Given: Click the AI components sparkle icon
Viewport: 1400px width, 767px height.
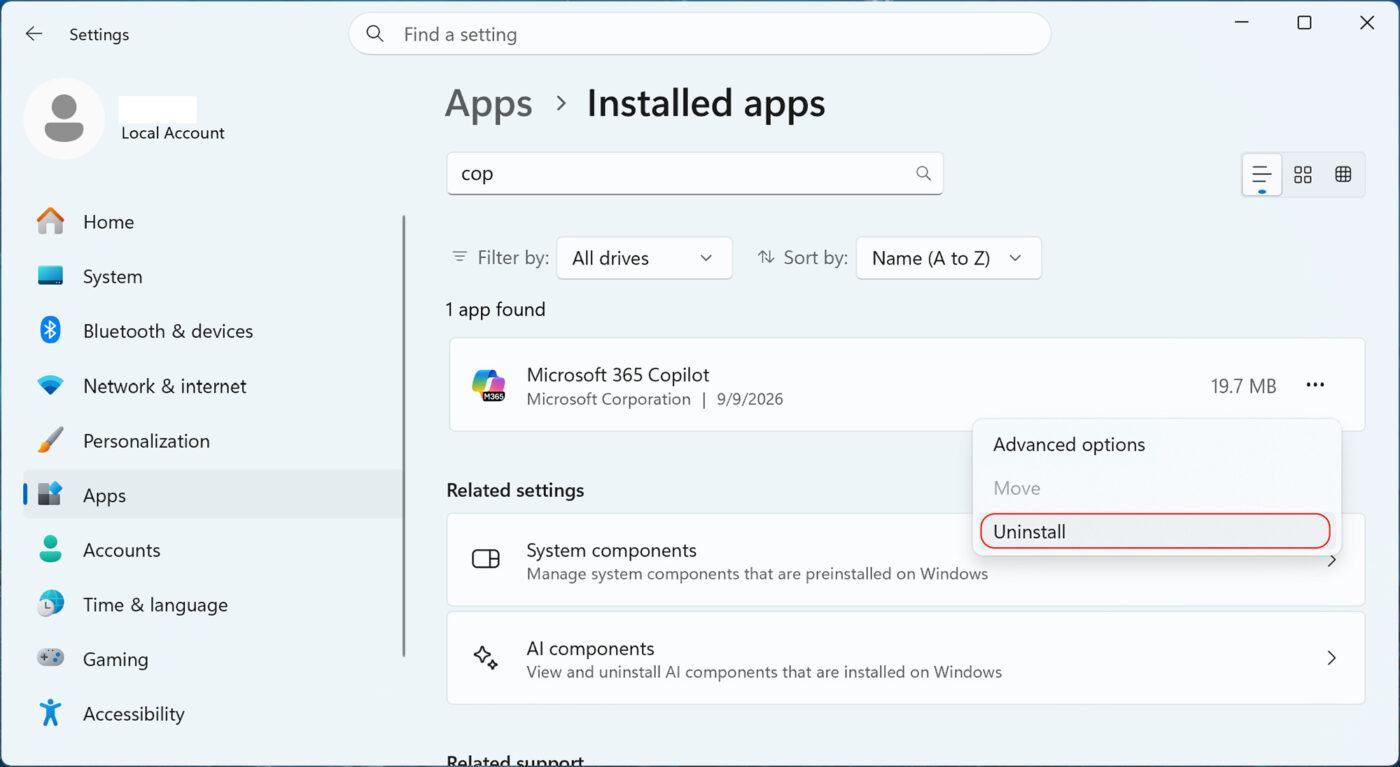Looking at the screenshot, I should click(x=486, y=657).
